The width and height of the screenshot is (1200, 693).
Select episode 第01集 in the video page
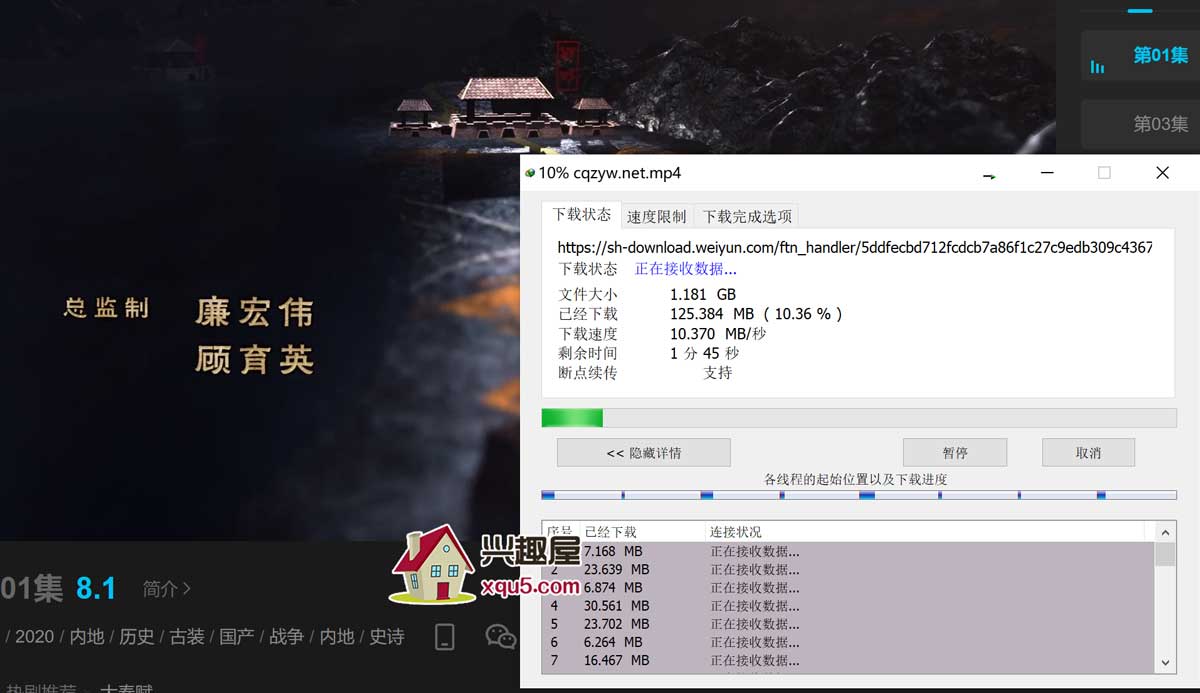(1140, 58)
